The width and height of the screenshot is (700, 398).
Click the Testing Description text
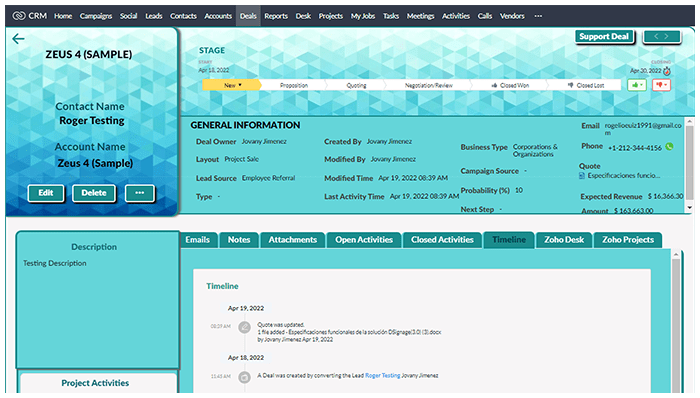click(x=55, y=263)
